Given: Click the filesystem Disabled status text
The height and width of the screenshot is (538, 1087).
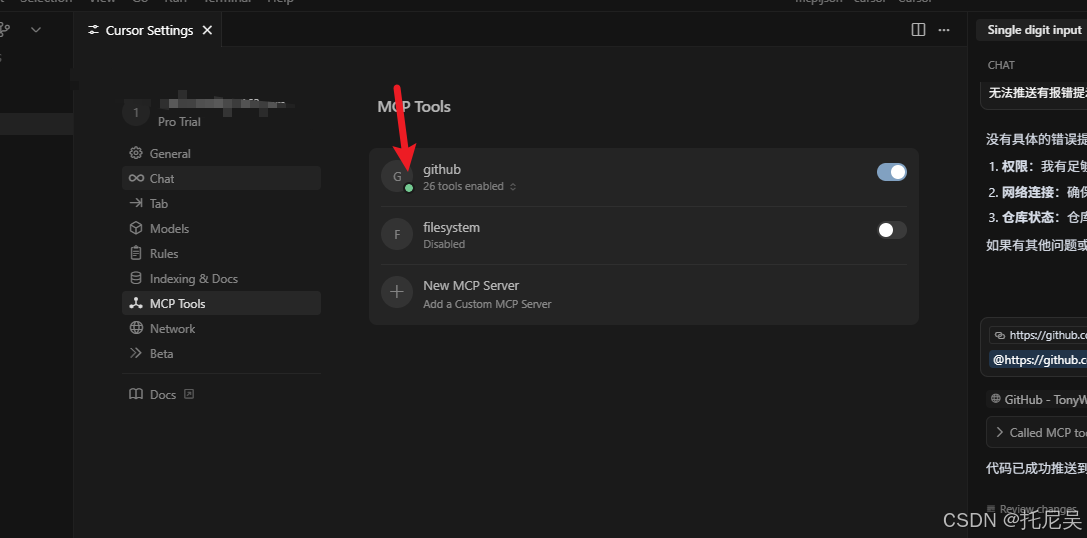Looking at the screenshot, I should 444,244.
